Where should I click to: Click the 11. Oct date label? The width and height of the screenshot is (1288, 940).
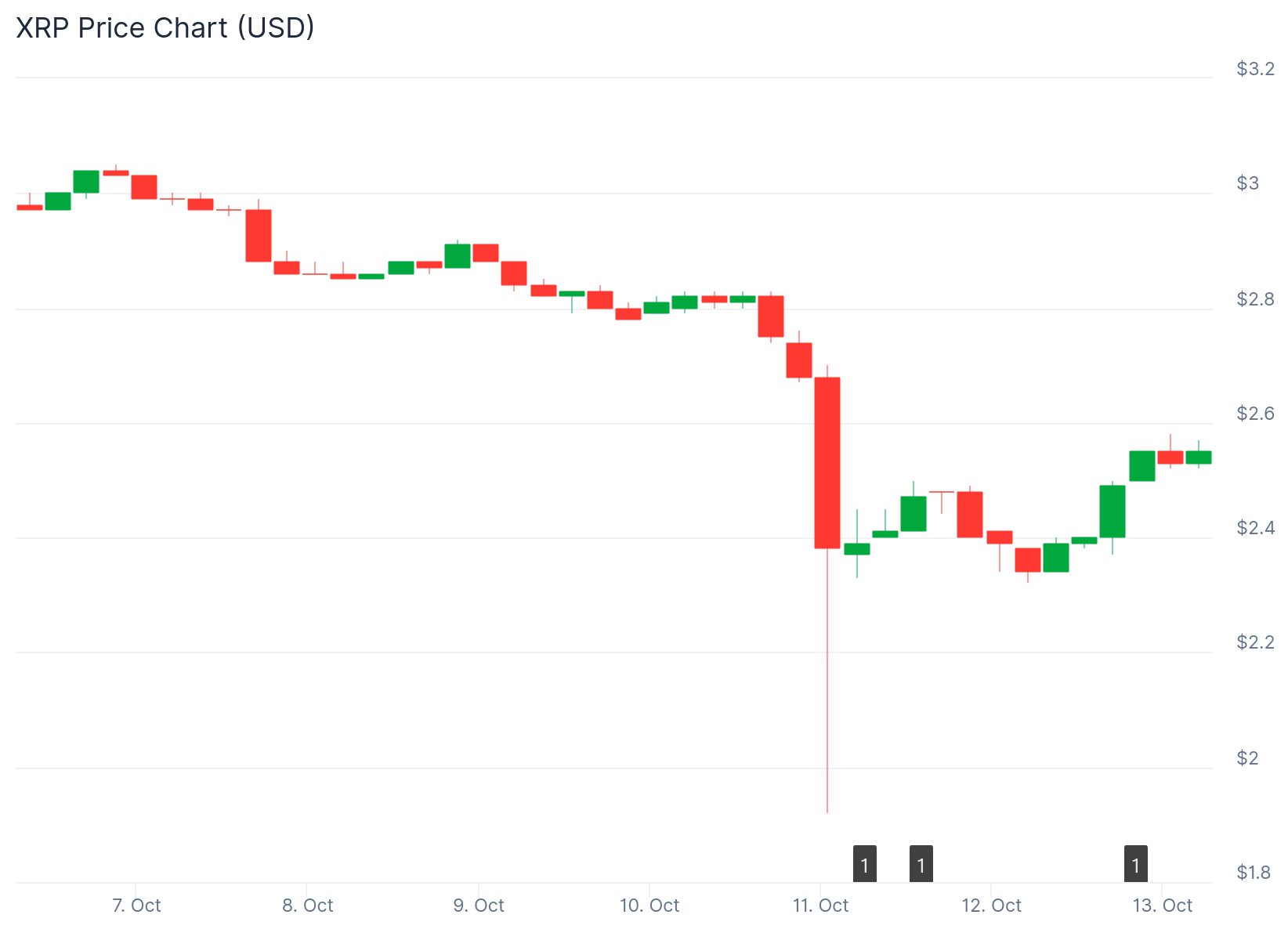[x=820, y=906]
